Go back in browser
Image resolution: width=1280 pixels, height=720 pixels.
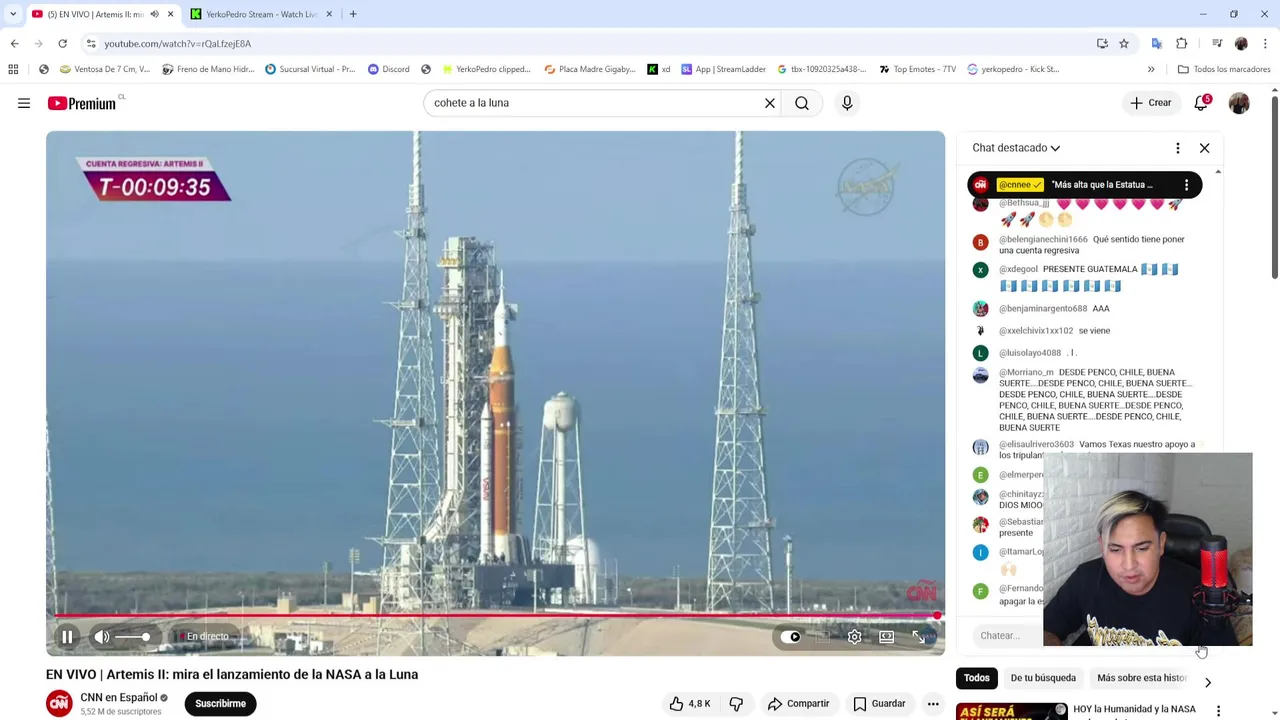point(14,44)
